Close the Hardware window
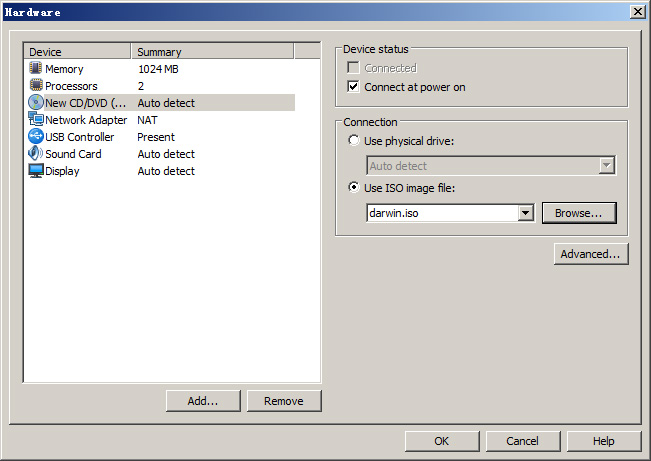This screenshot has height=461, width=651. pos(637,12)
